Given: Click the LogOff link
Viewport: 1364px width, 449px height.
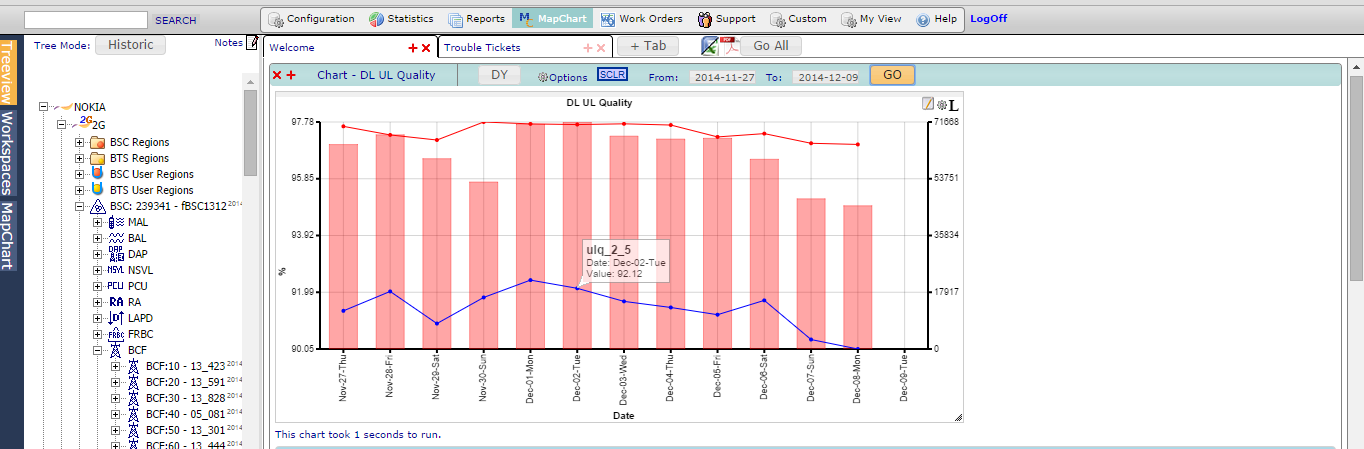Looking at the screenshot, I should click(988, 19).
